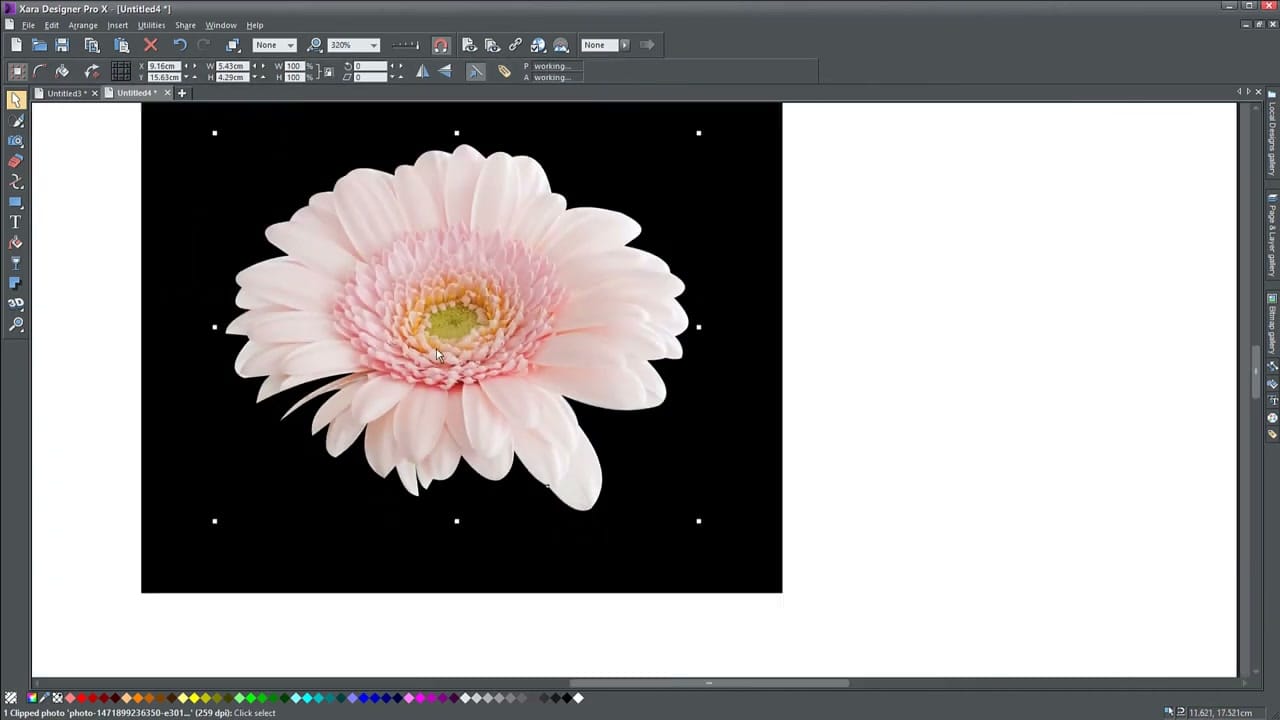Flip the selection horizontally

click(x=422, y=70)
